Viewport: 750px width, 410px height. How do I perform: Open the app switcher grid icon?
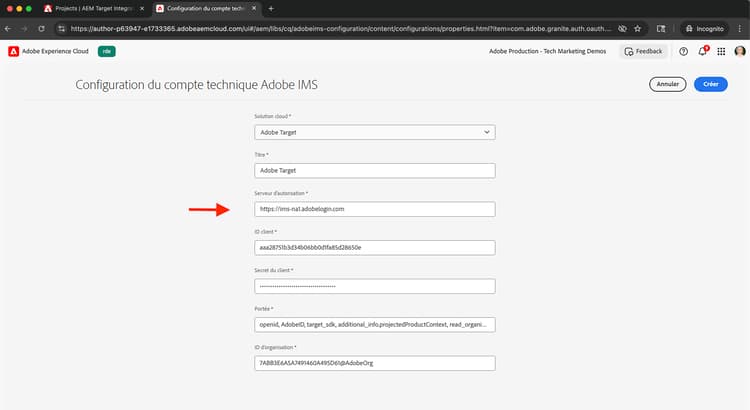(721, 51)
